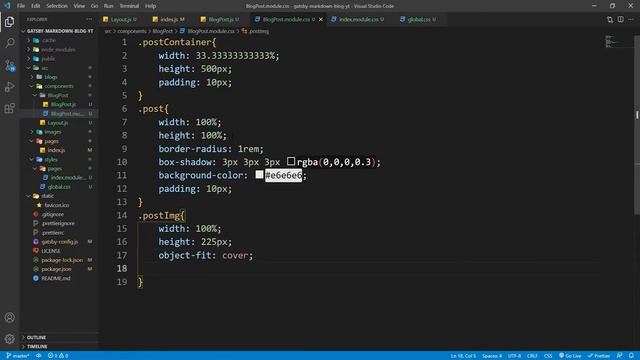Screen dimensions: 640x360
Task: Open README.md in the explorer tree
Action: click(56, 278)
